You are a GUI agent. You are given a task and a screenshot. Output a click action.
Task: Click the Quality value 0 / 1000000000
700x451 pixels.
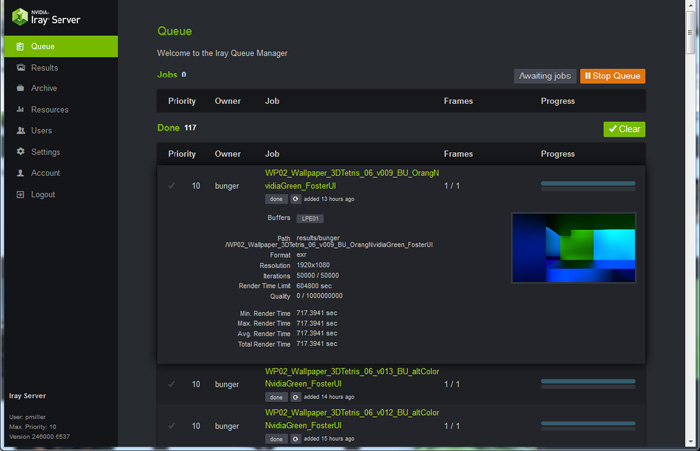(x=319, y=296)
